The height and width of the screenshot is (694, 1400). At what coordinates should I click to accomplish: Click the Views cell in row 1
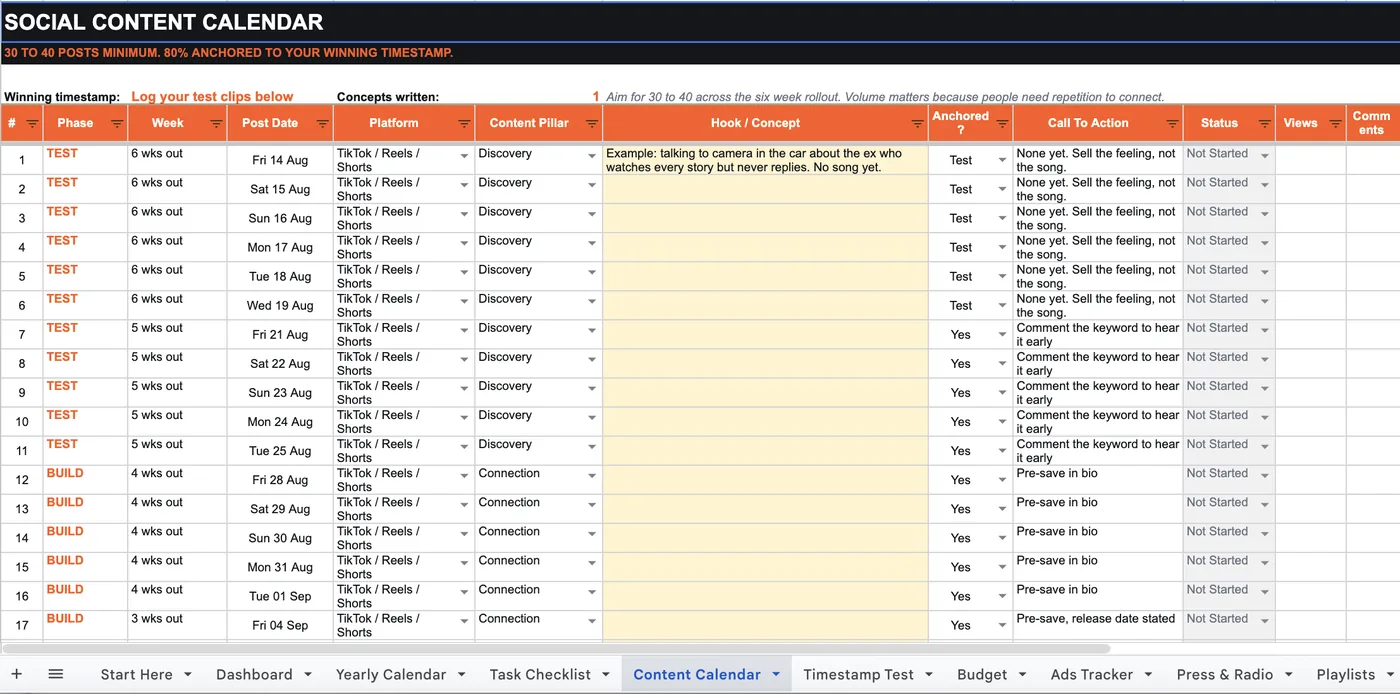point(1310,160)
